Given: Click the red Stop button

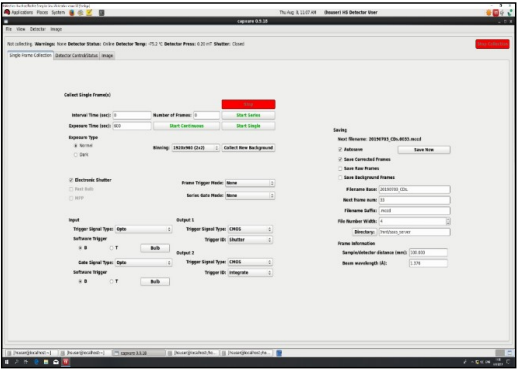Looking at the screenshot, I should (x=248, y=104).
